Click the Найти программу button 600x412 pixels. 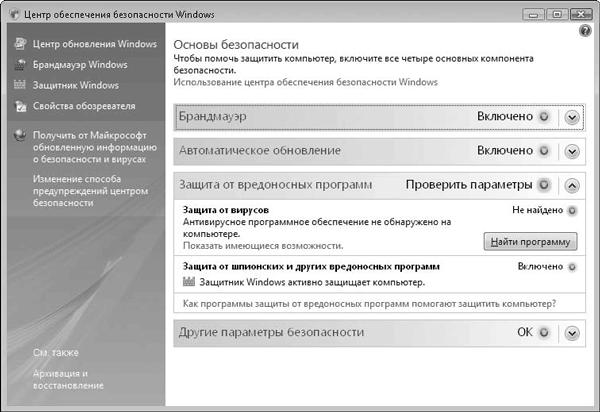click(530, 241)
